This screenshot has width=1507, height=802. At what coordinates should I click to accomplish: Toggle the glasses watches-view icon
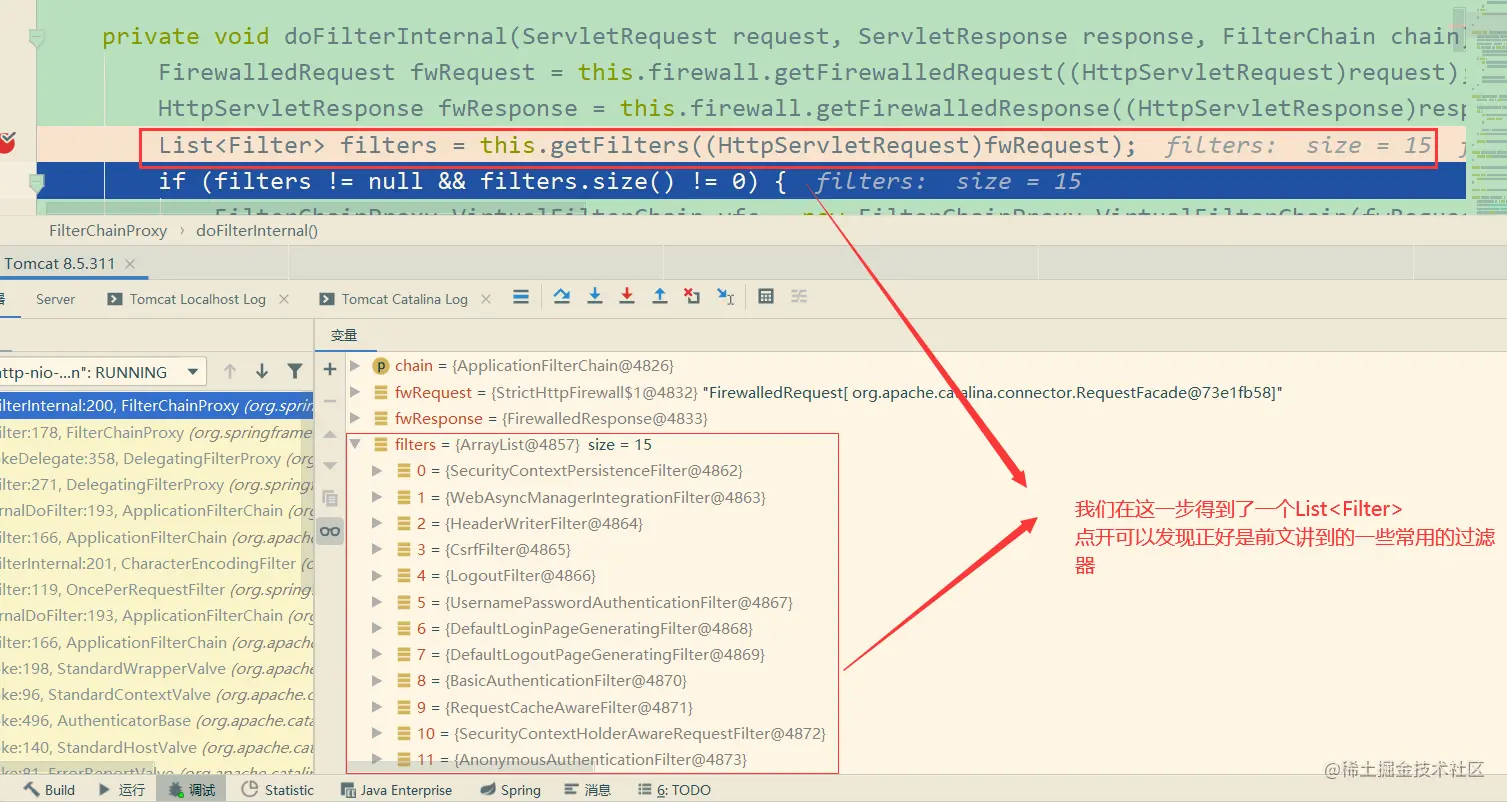tap(330, 531)
